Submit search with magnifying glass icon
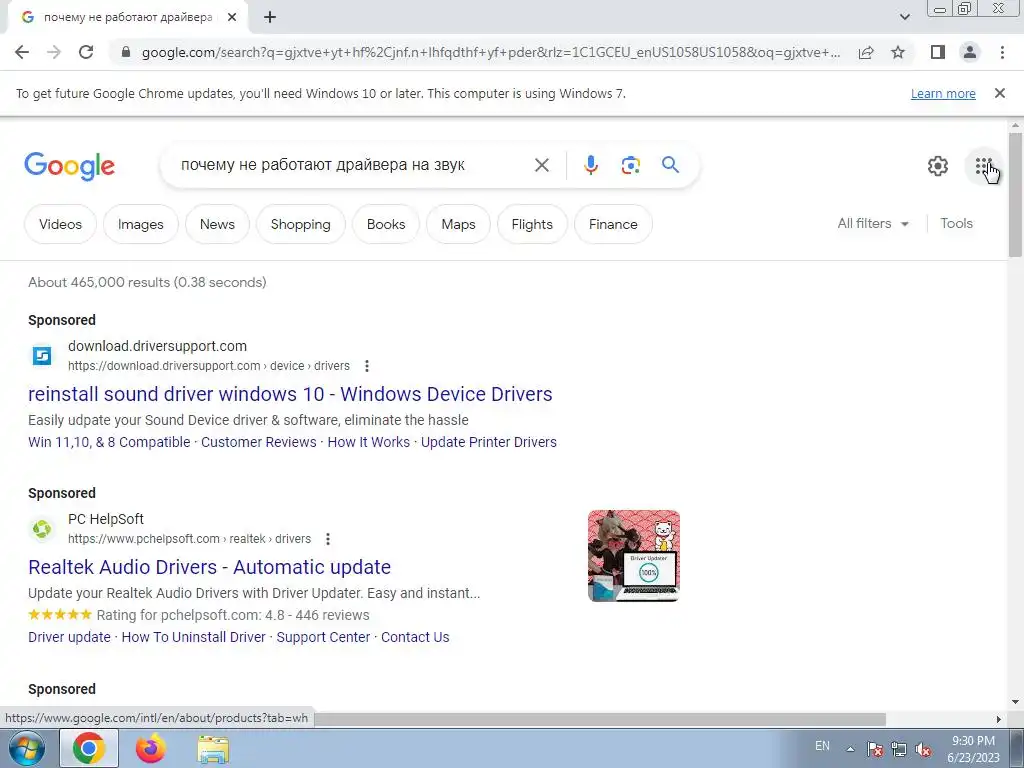The height and width of the screenshot is (768, 1024). pos(670,165)
